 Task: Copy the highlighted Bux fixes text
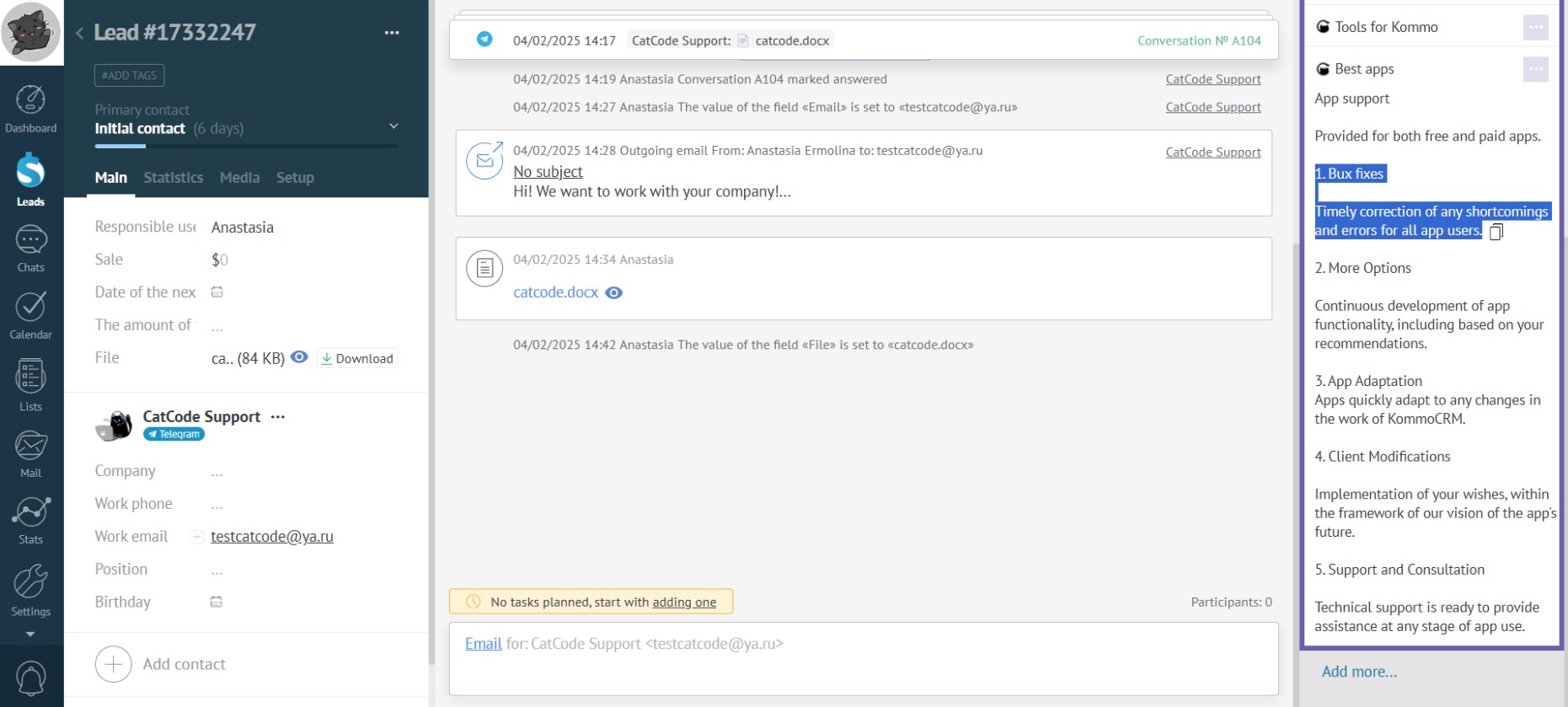[x=1496, y=232]
